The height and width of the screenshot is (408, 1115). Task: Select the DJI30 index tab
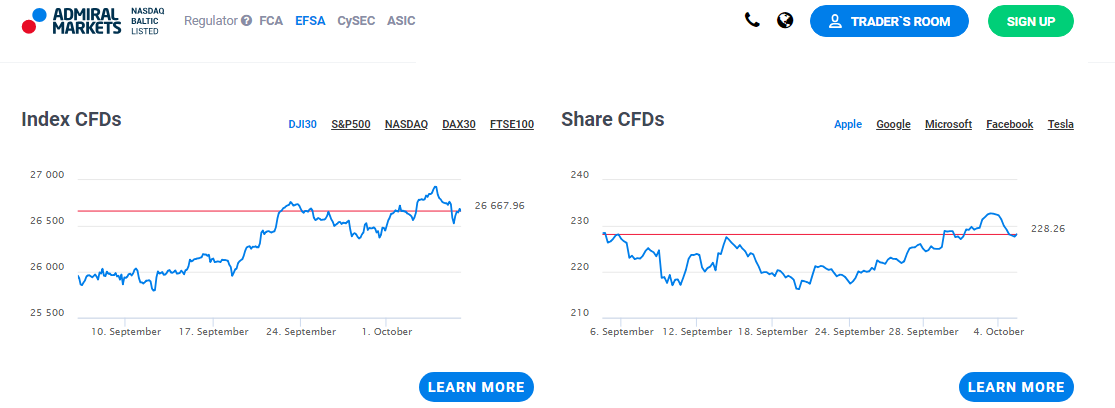[x=302, y=124]
